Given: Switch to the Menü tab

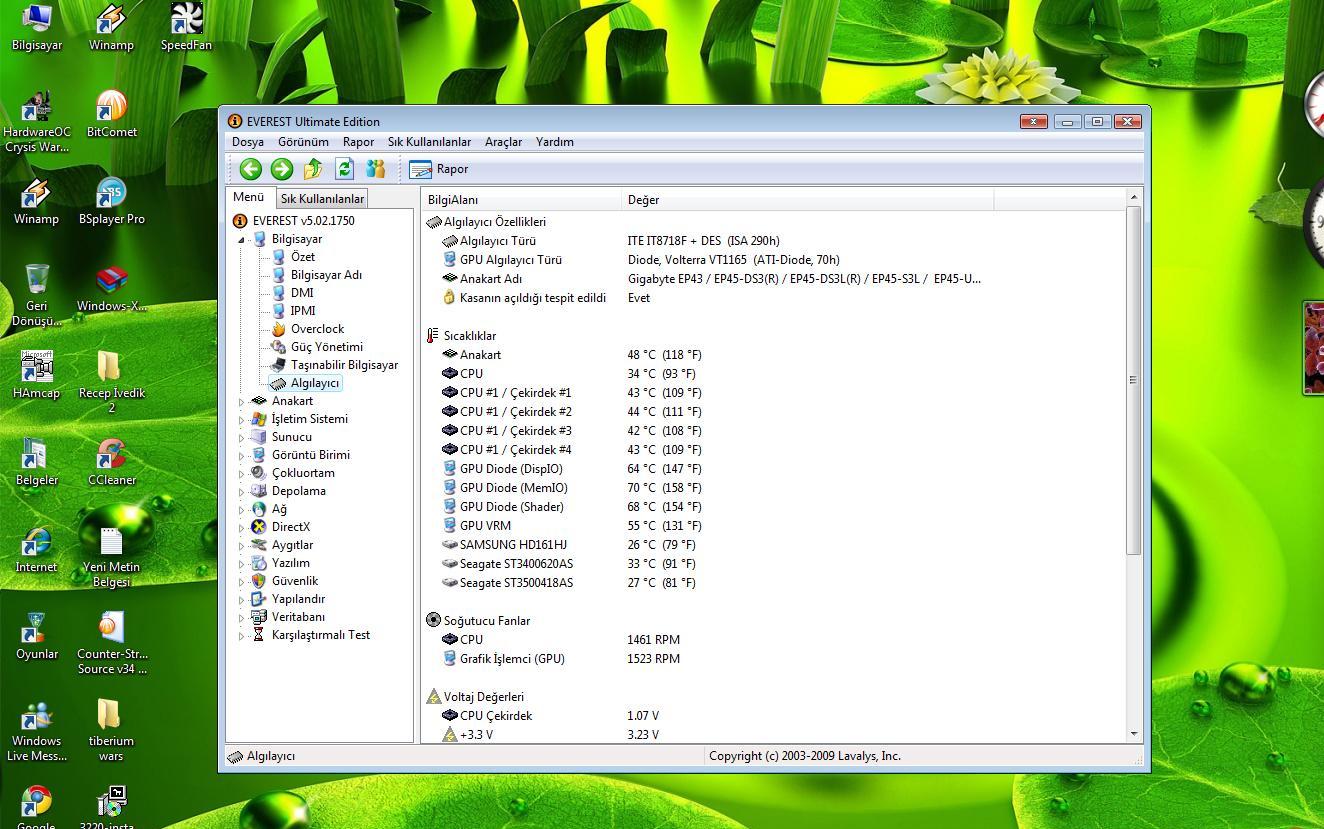Looking at the screenshot, I should tap(248, 197).
